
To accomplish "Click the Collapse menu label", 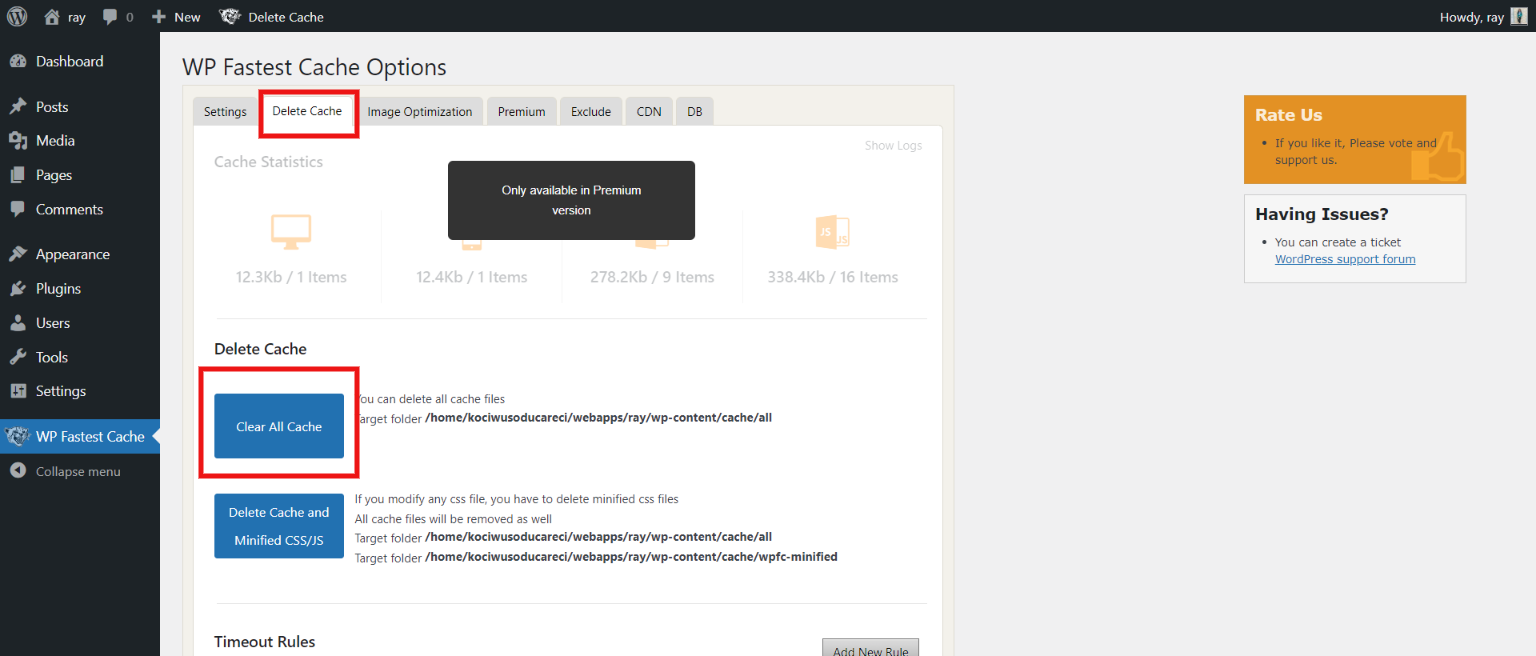I will point(78,471).
